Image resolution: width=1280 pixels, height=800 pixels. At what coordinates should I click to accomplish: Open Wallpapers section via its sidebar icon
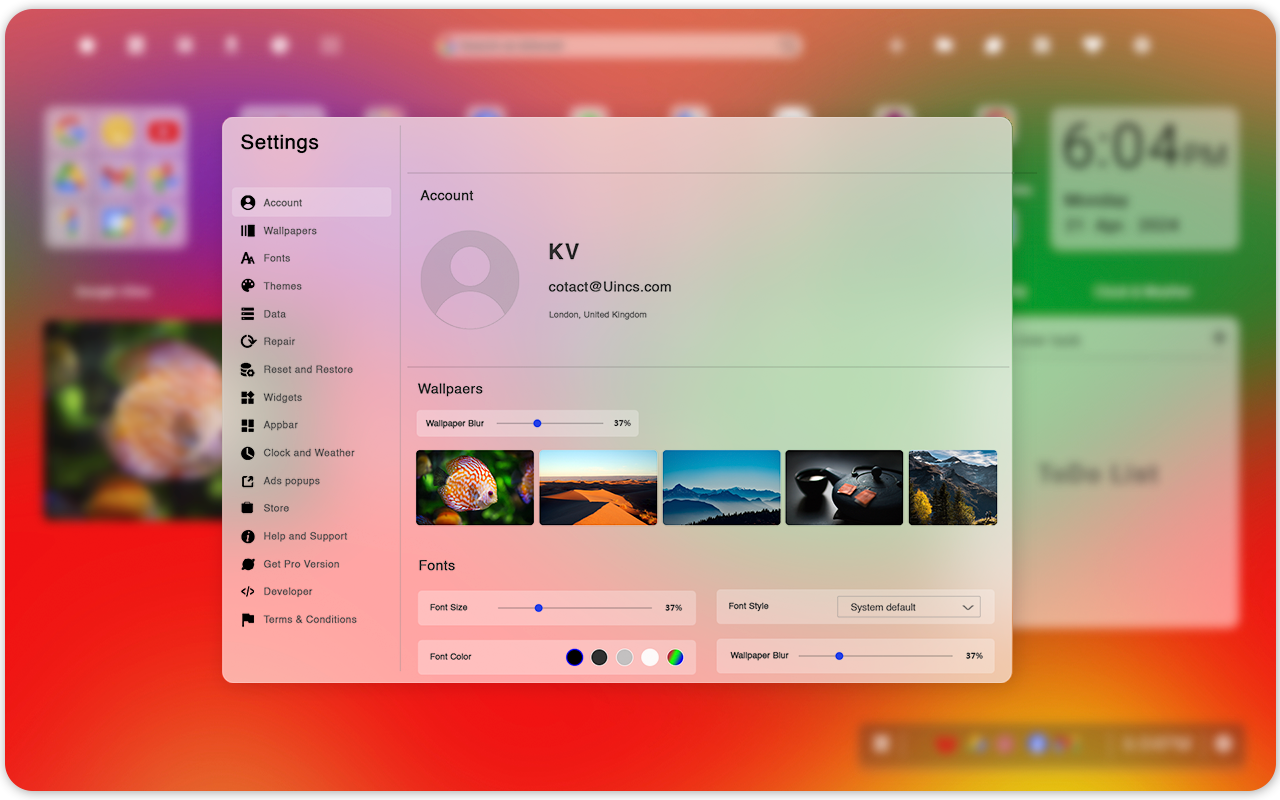click(247, 230)
